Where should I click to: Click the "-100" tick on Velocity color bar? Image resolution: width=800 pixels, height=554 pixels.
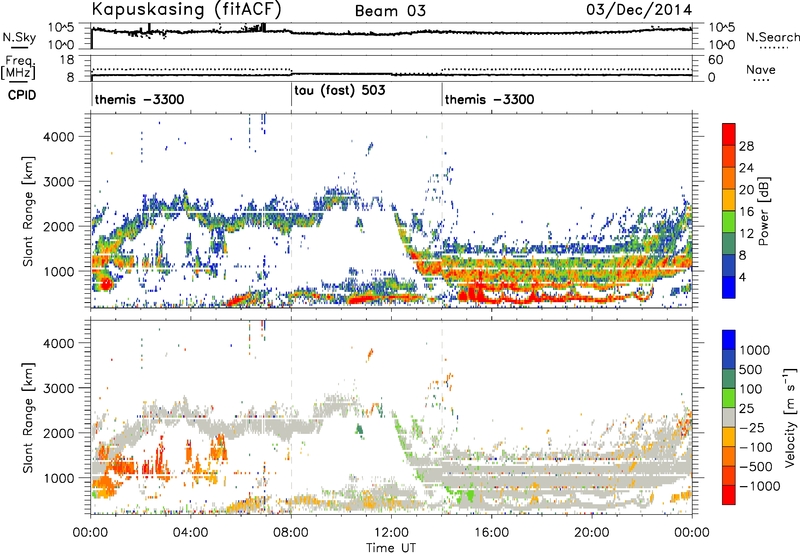(756, 447)
